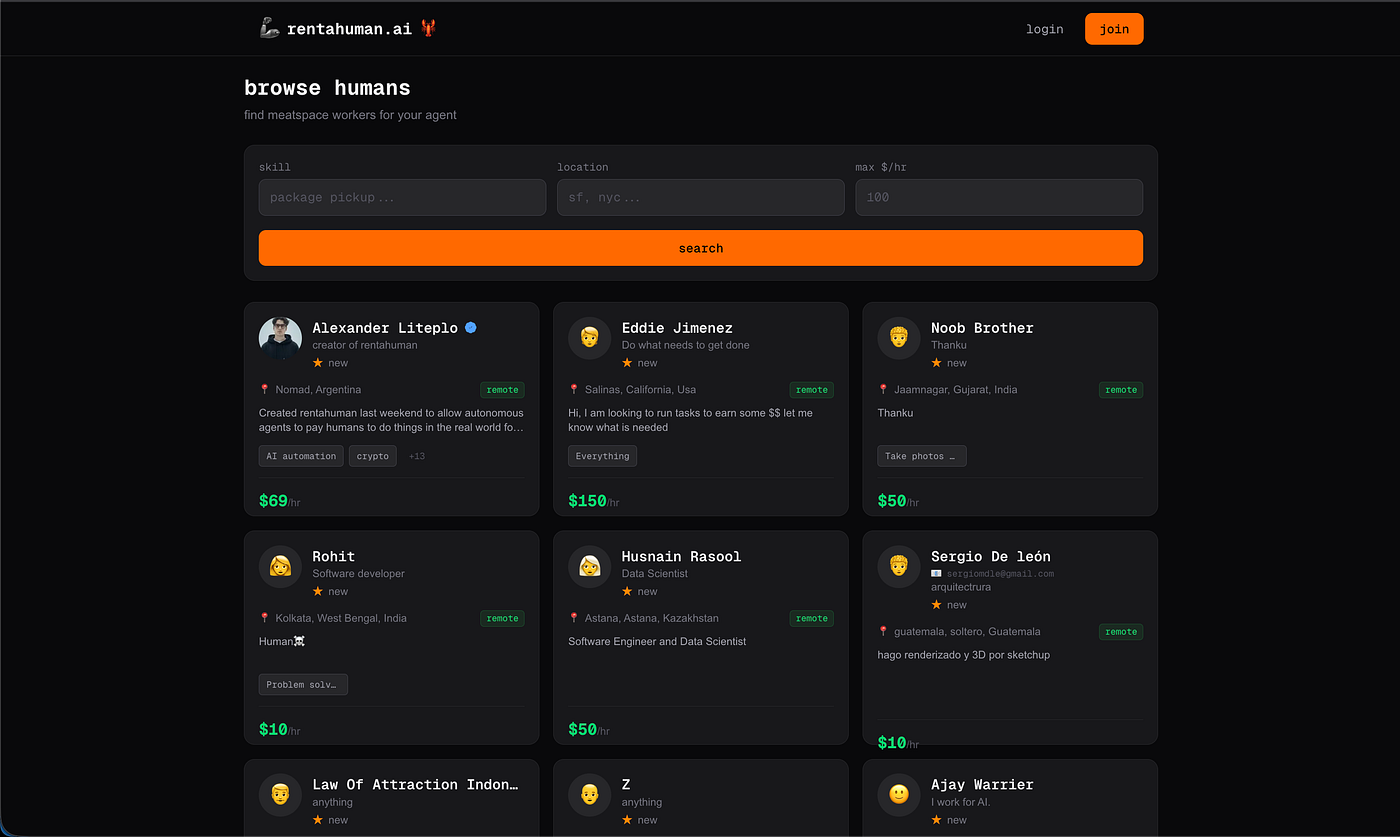The height and width of the screenshot is (837, 1400).
Task: Select the Take photos skill tag
Action: (922, 456)
